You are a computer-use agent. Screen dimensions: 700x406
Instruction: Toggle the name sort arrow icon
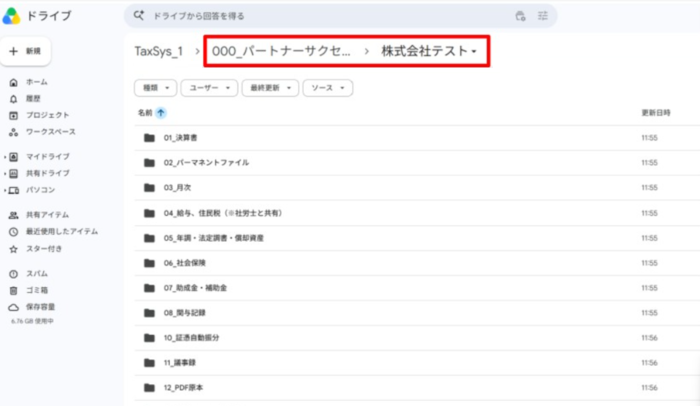pos(161,113)
